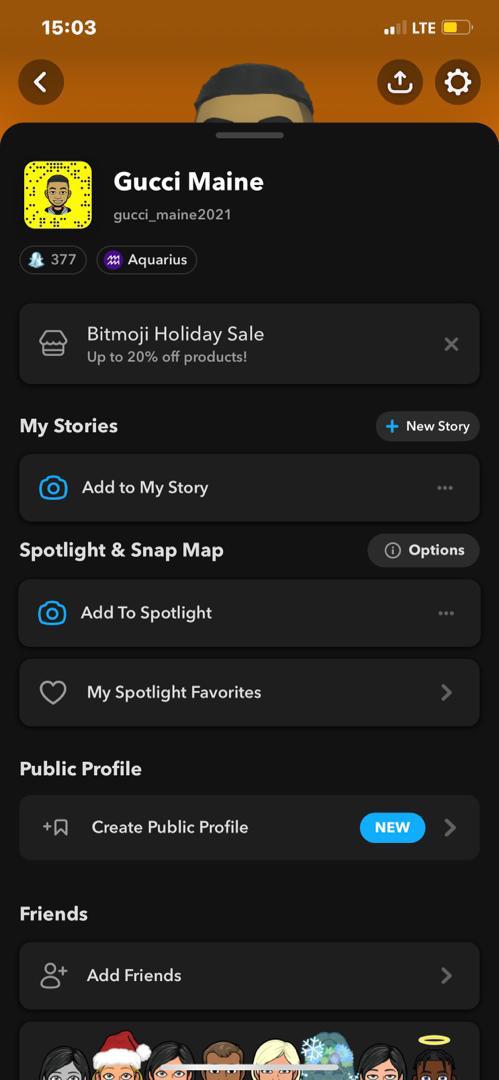Create a New Story
This screenshot has height=1080, width=499.
pyautogui.click(x=427, y=426)
